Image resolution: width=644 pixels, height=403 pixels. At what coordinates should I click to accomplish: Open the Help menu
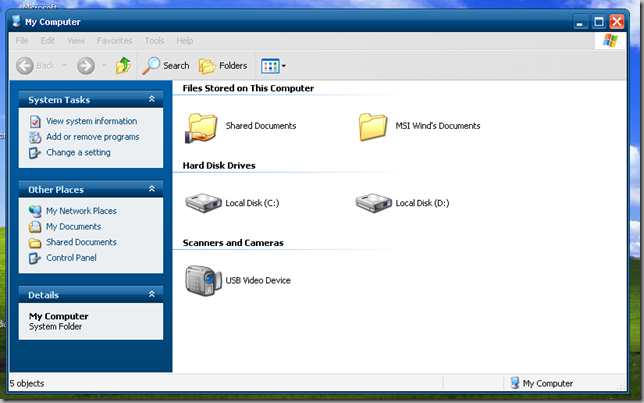pos(184,41)
